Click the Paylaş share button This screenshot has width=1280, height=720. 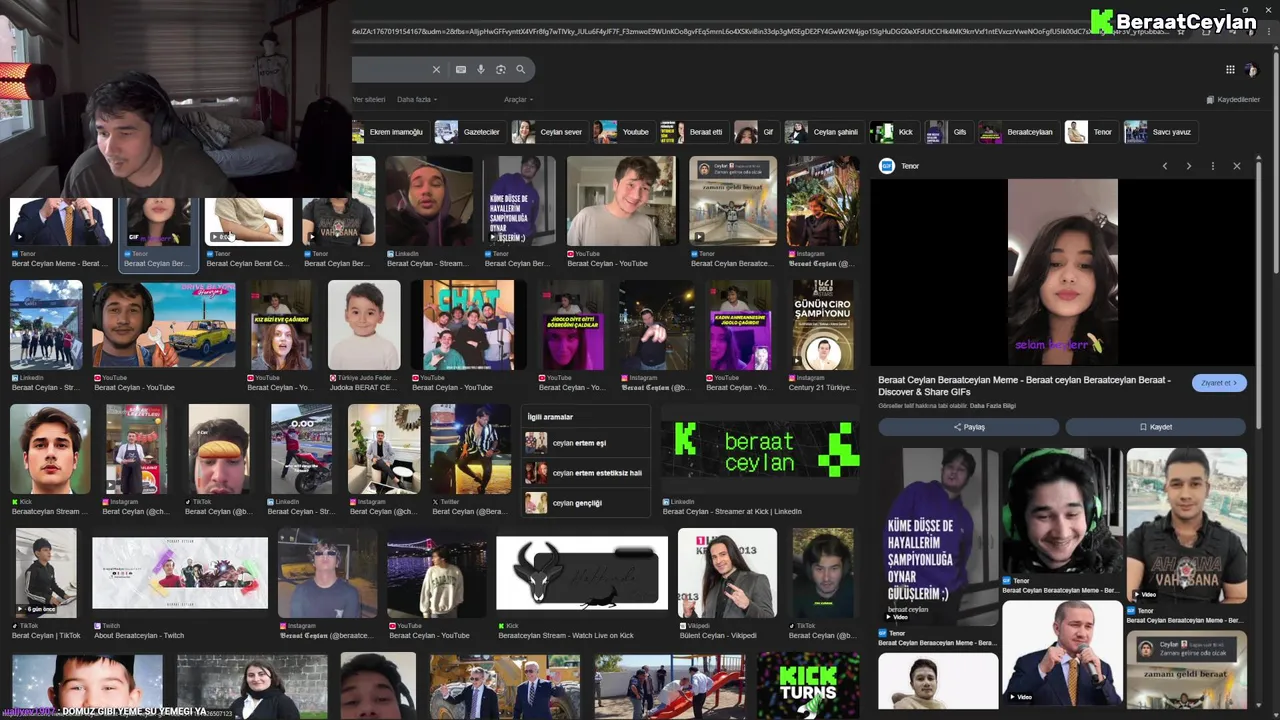[x=968, y=427]
